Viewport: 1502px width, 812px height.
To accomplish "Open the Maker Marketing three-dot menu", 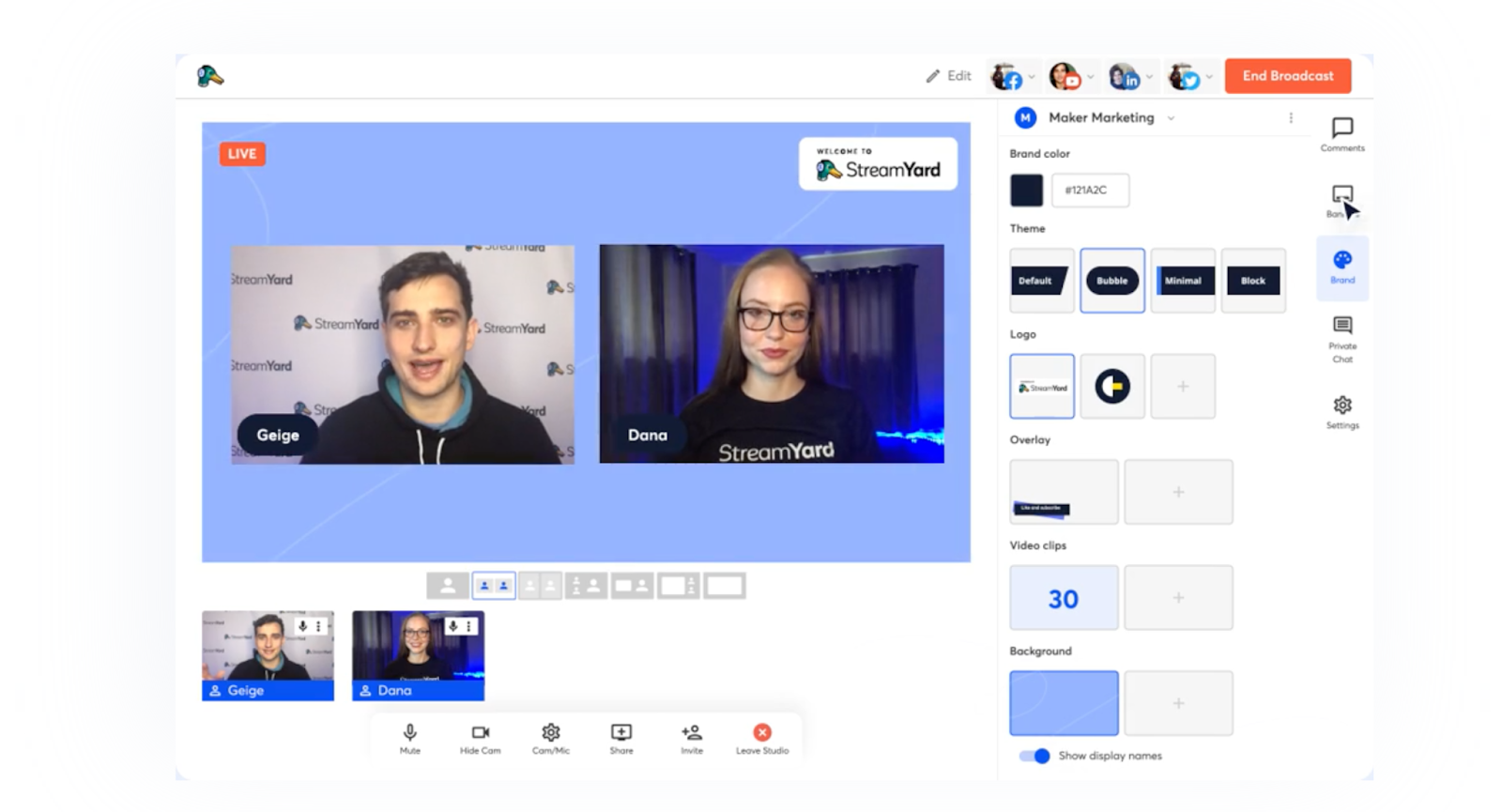I will coord(1291,118).
